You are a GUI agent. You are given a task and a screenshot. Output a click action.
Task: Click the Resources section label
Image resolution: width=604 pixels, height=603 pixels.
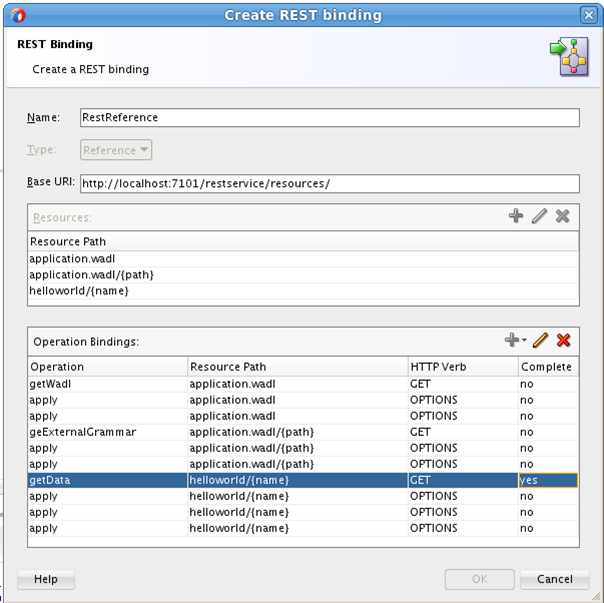click(62, 218)
